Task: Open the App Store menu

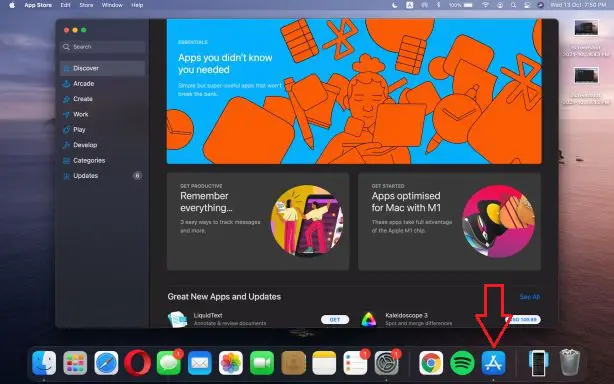Action: pos(38,5)
